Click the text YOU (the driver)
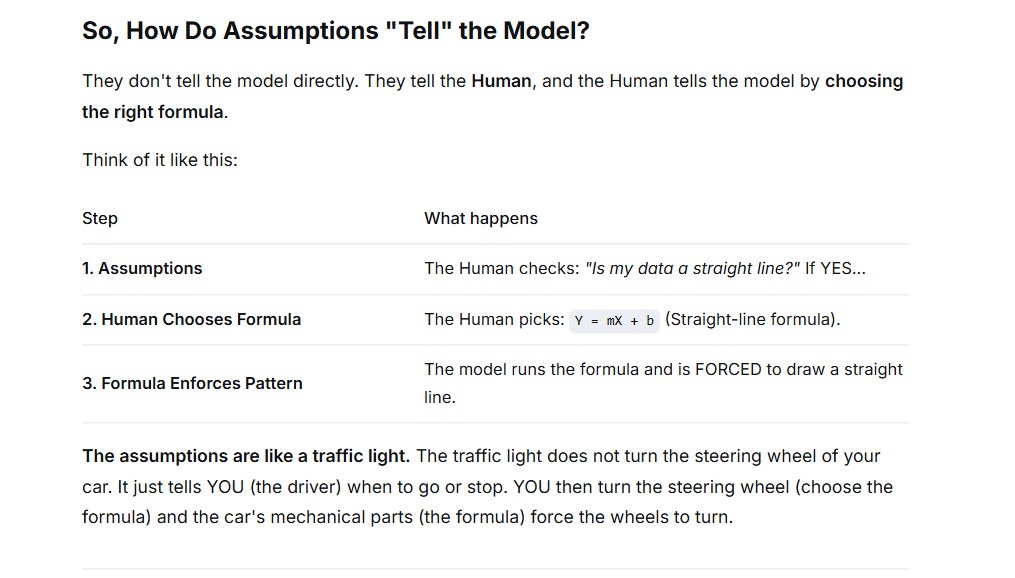The width and height of the screenshot is (1015, 578). point(274,487)
